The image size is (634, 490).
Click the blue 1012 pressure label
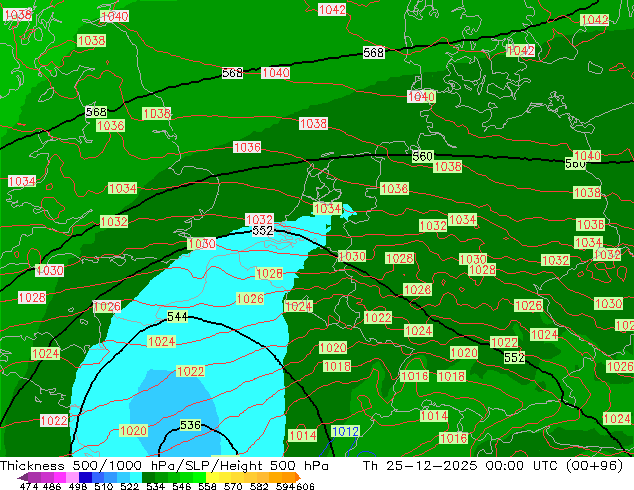point(345,431)
